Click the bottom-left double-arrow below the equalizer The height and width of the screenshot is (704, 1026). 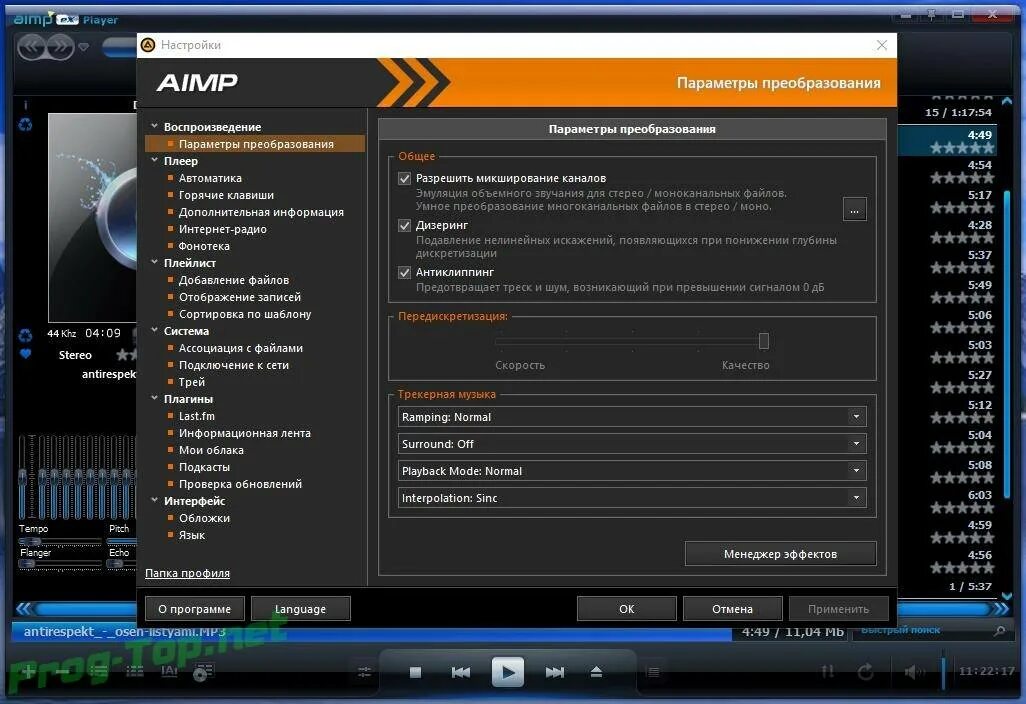(24, 608)
